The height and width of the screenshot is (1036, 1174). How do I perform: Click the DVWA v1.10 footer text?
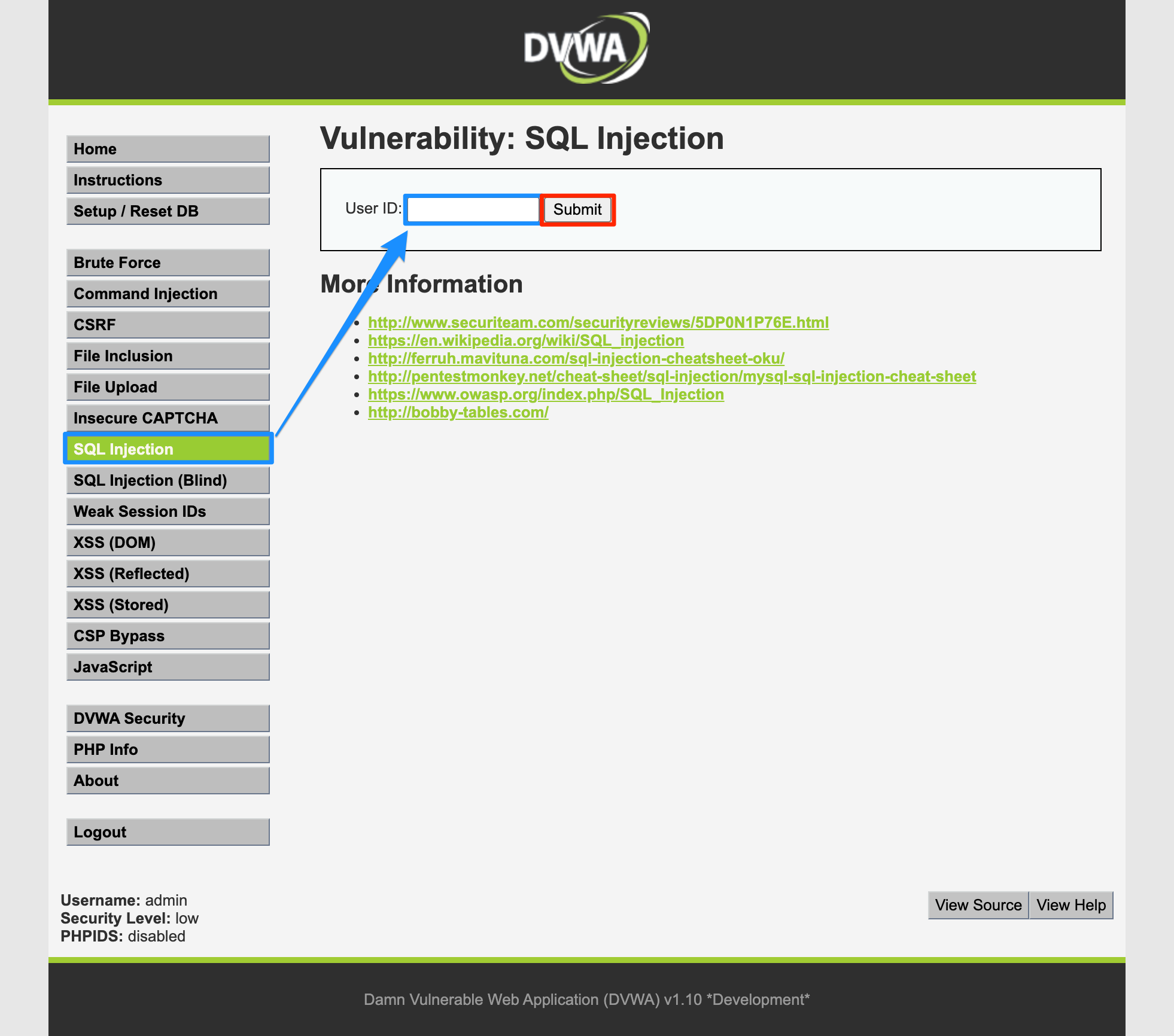[587, 1000]
